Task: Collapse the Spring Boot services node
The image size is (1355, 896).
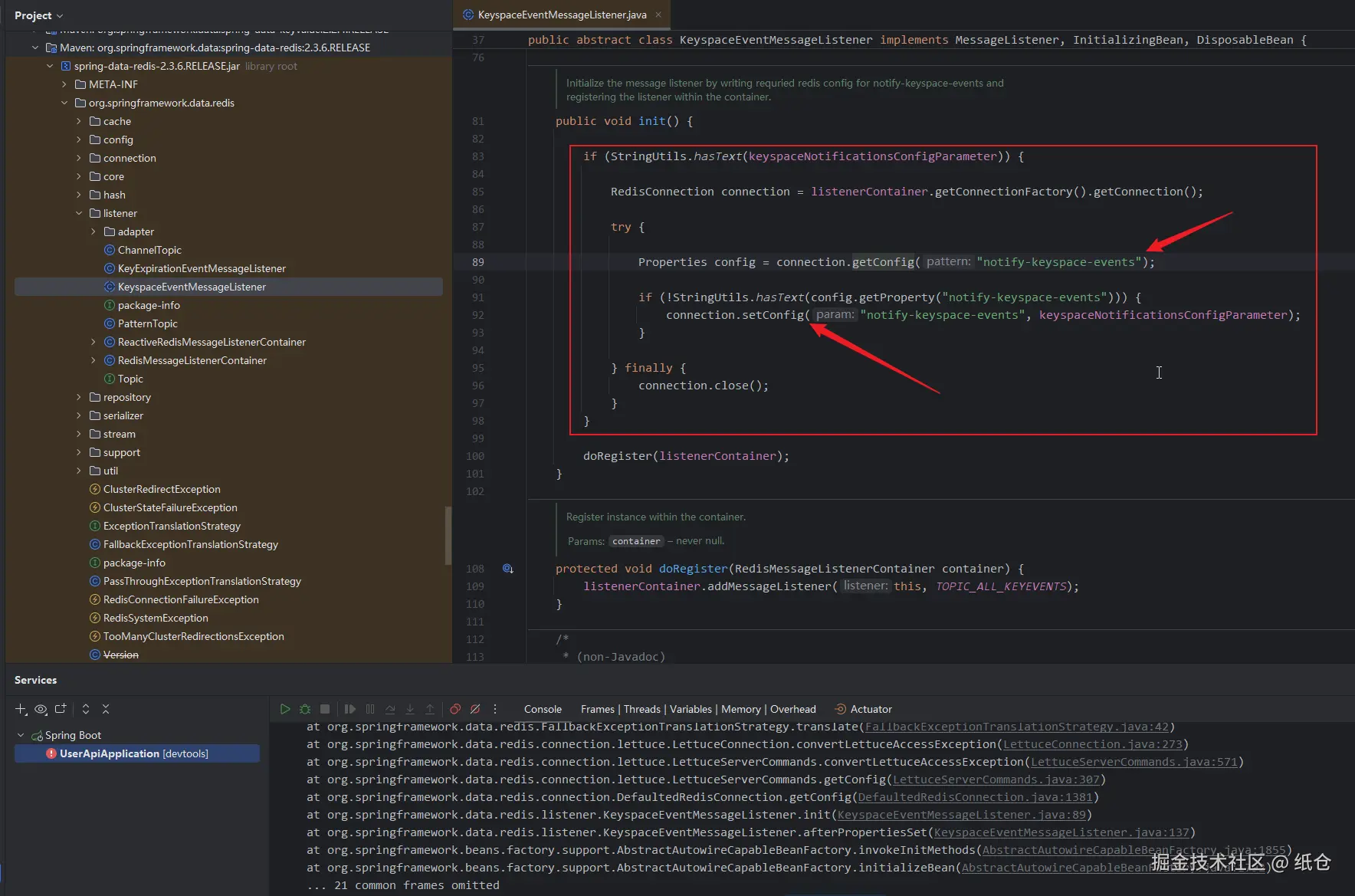Action: (21, 735)
